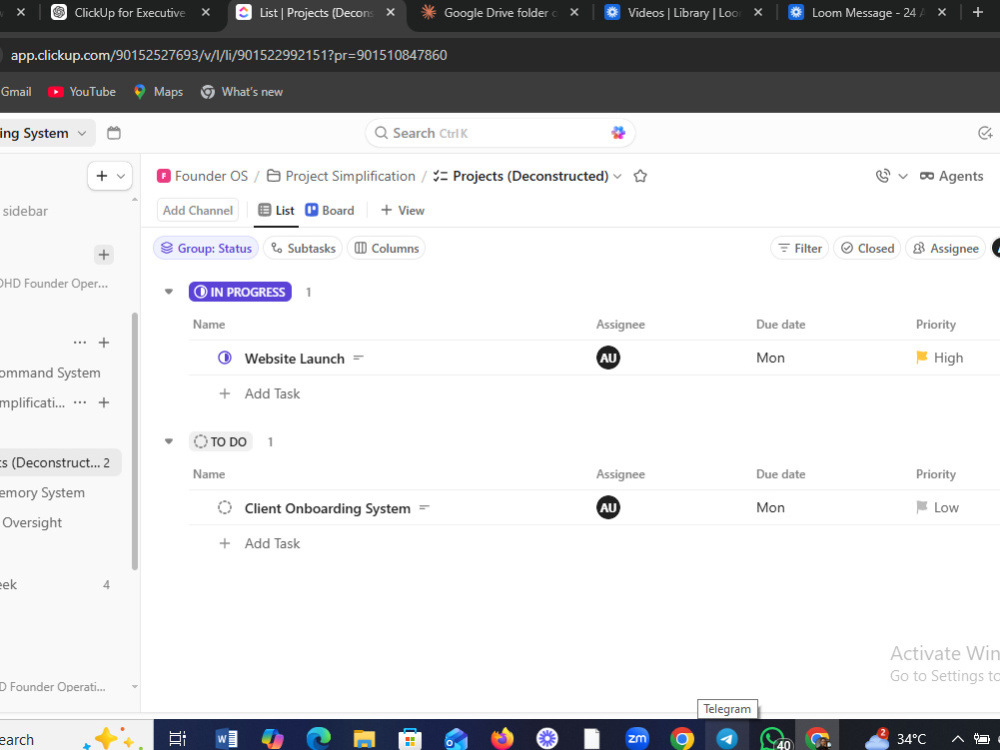This screenshot has width=1000, height=750.
Task: Open the Columns selector
Action: pyautogui.click(x=386, y=248)
